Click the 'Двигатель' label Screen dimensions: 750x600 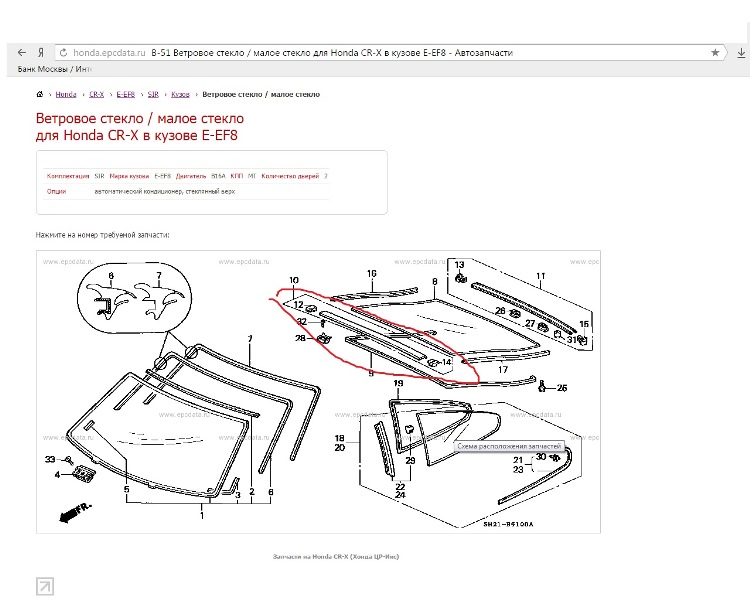coord(191,176)
